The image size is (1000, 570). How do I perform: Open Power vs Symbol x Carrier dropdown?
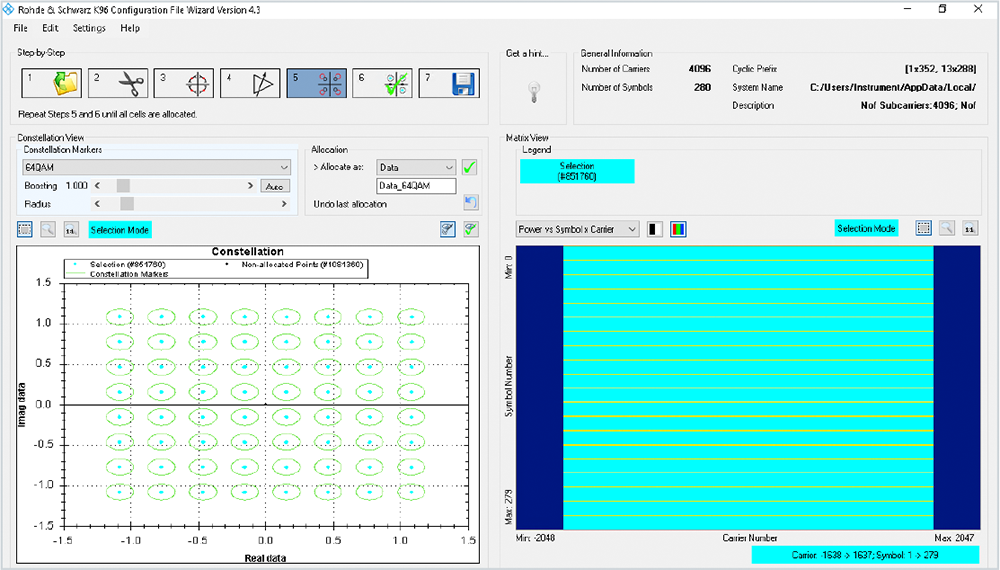pyautogui.click(x=577, y=229)
